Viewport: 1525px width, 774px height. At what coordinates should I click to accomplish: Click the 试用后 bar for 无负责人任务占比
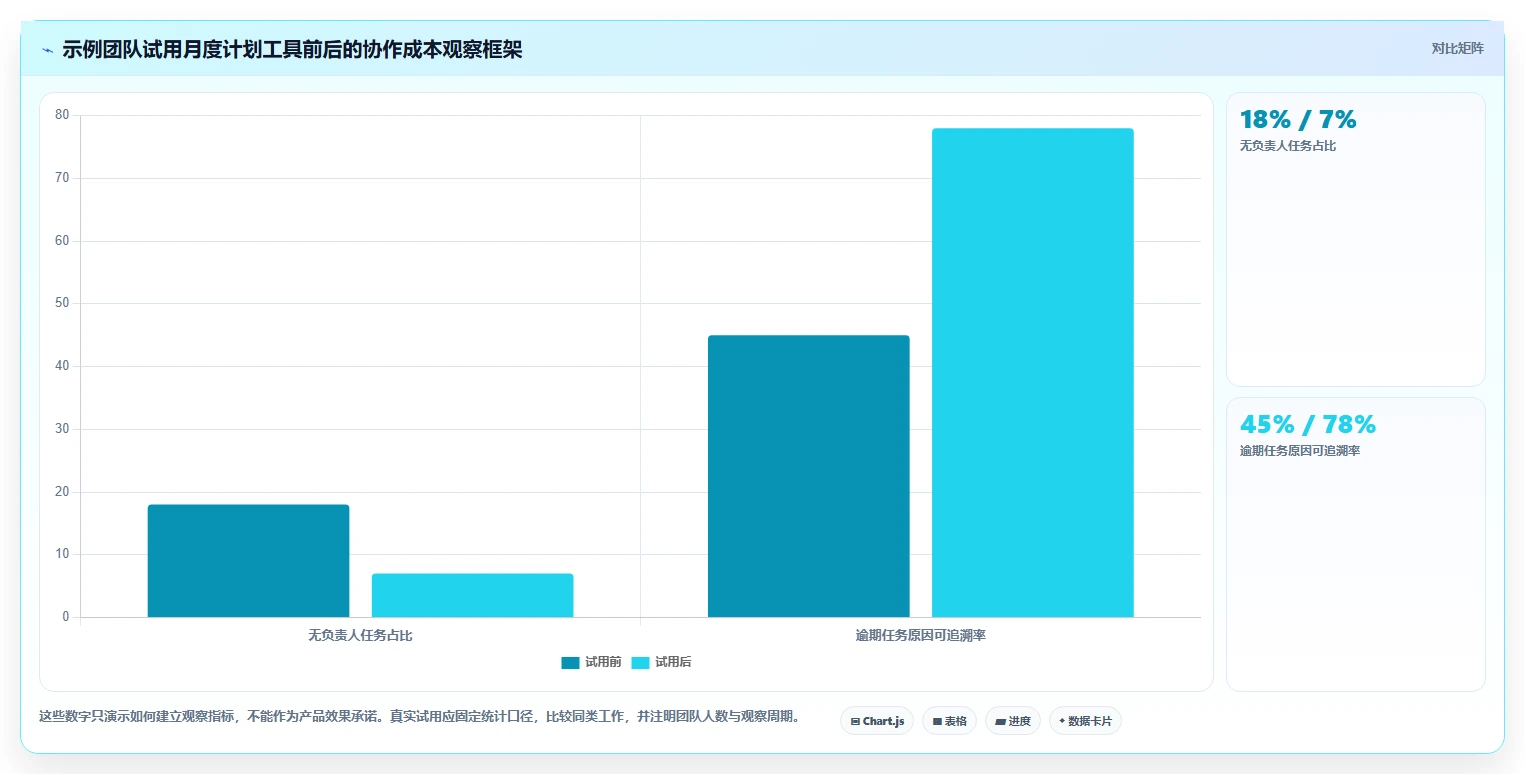[472, 595]
